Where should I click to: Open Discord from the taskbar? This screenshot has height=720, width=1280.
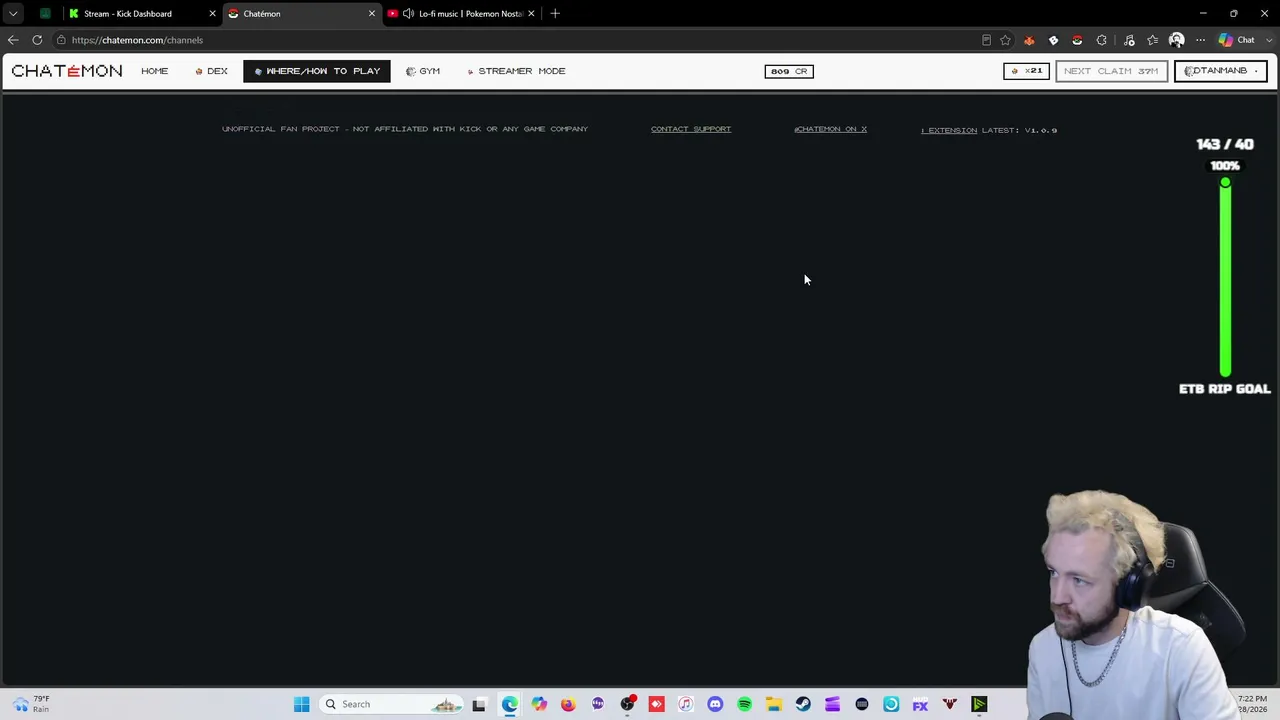[715, 704]
